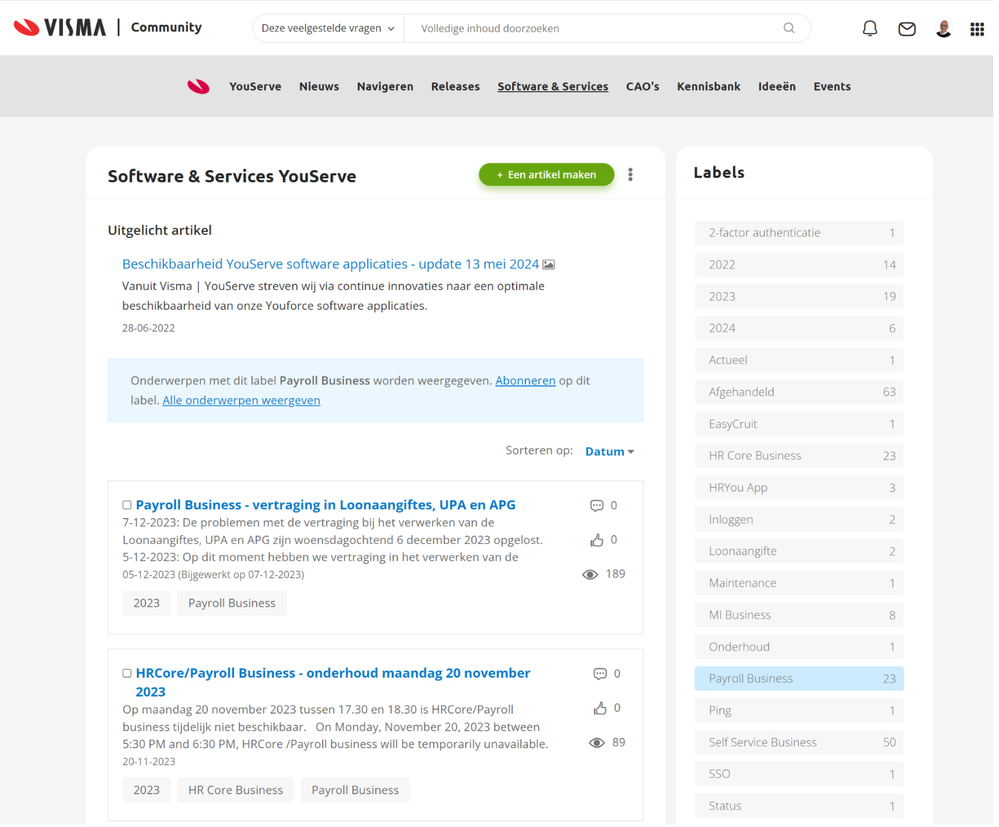The height and width of the screenshot is (827, 999).
Task: Open the messages envelope icon
Action: (906, 29)
